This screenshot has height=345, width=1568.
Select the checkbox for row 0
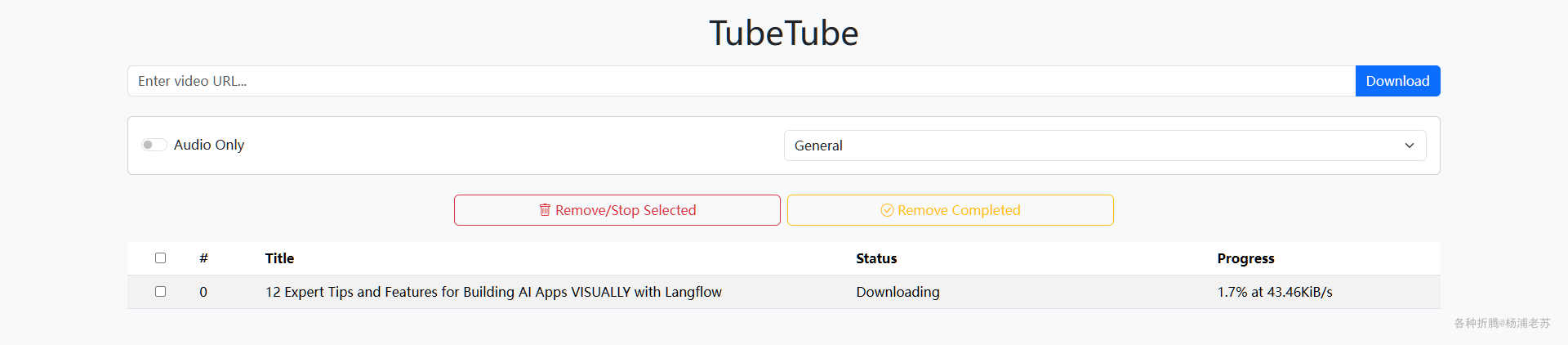tap(161, 292)
